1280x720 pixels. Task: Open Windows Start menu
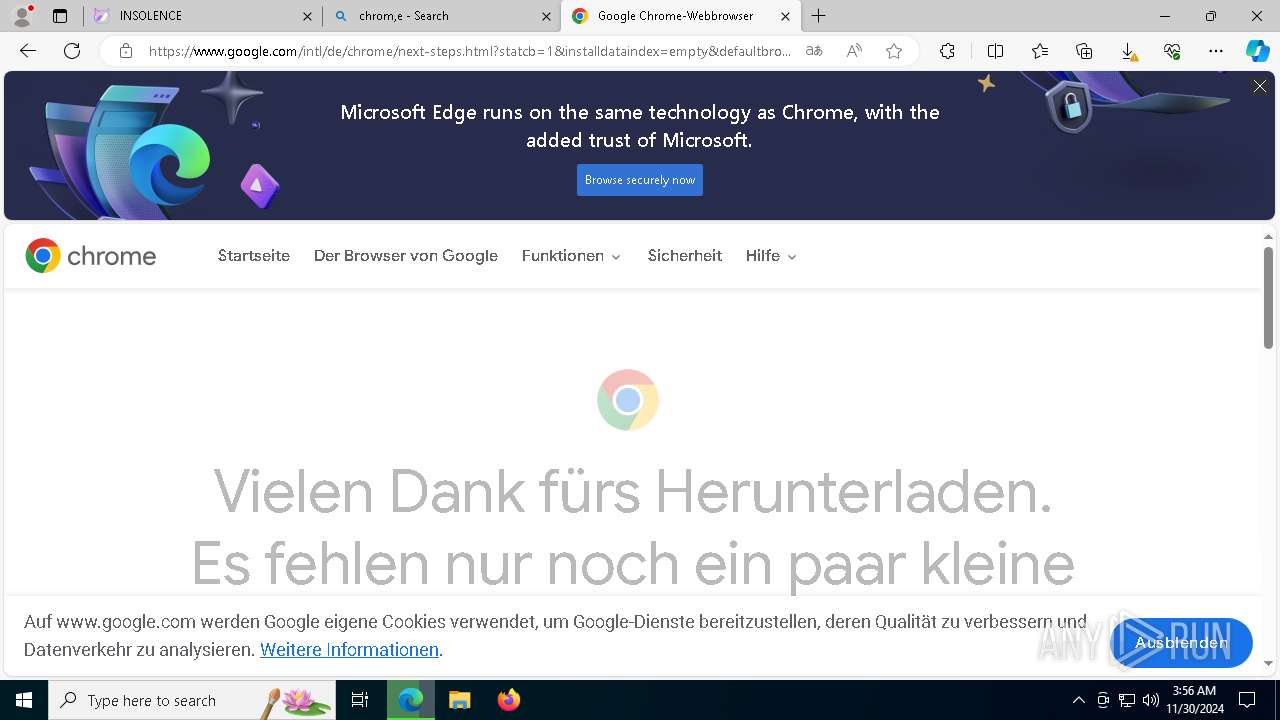click(x=24, y=700)
